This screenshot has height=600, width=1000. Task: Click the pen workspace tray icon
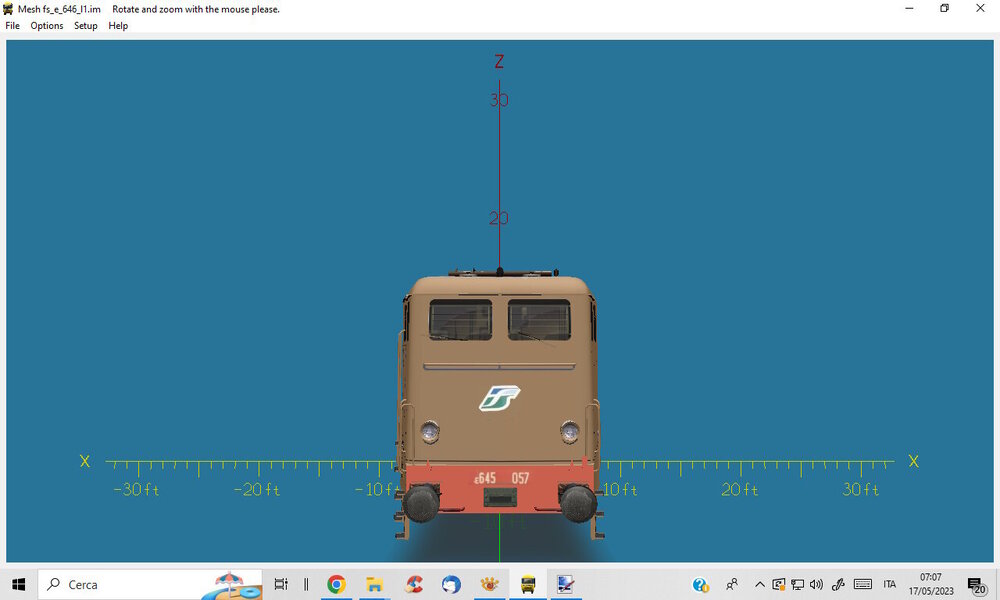point(838,584)
